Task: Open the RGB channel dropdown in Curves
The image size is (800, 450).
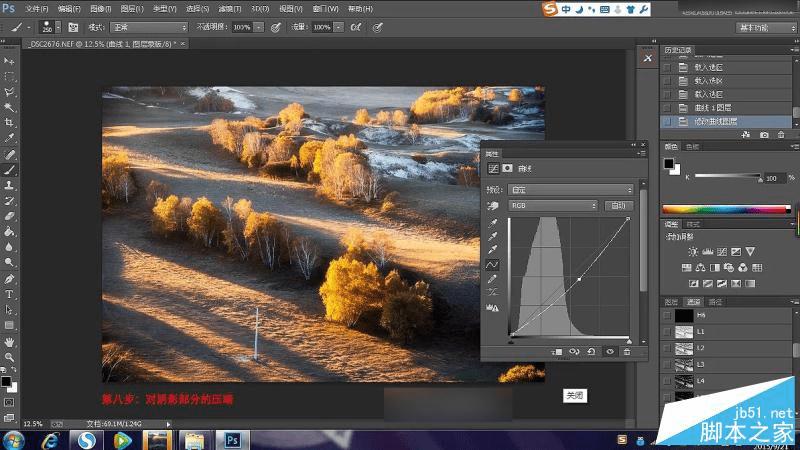Action: (x=553, y=205)
